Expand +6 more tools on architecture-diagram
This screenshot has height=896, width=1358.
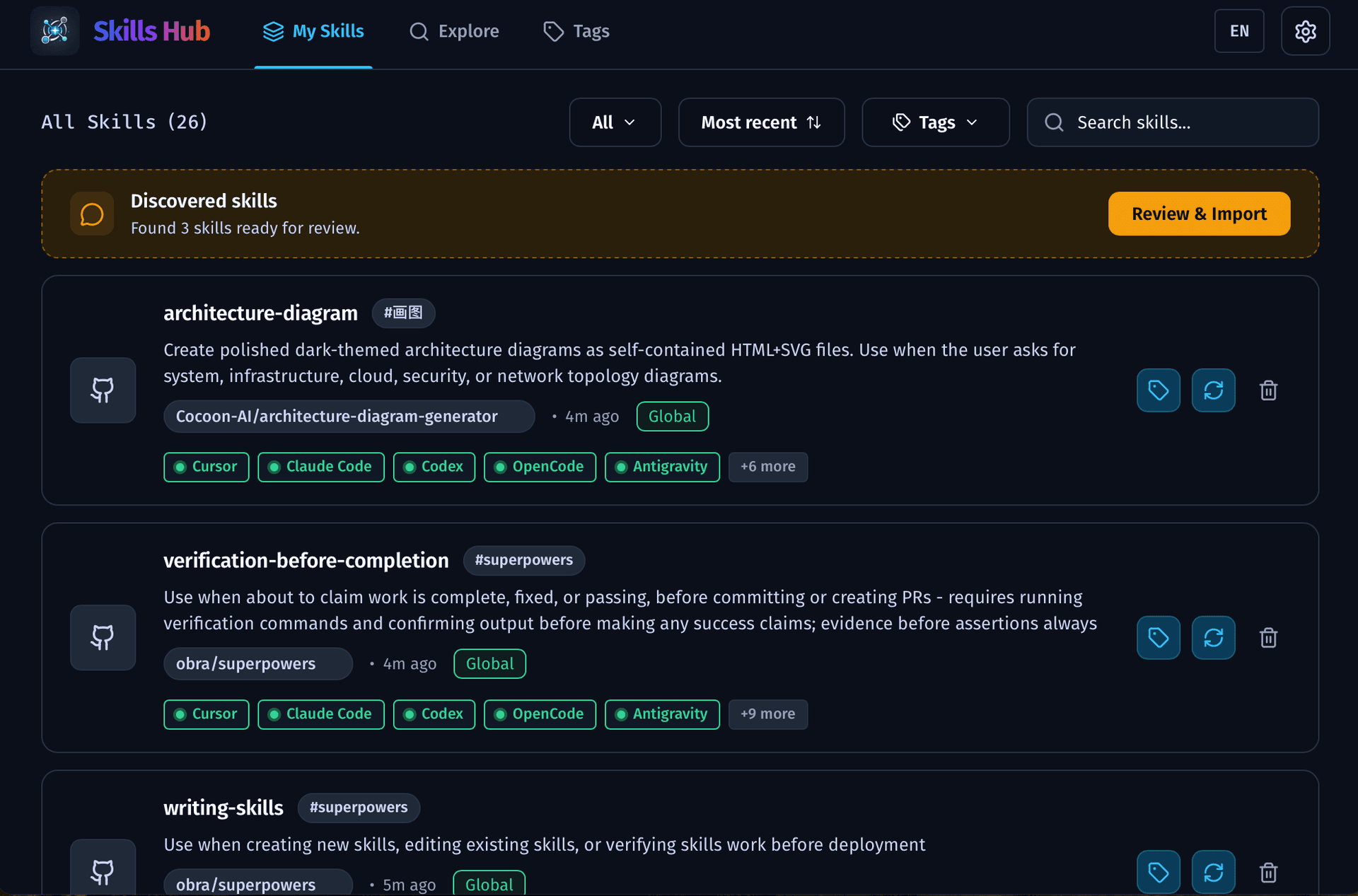click(768, 467)
